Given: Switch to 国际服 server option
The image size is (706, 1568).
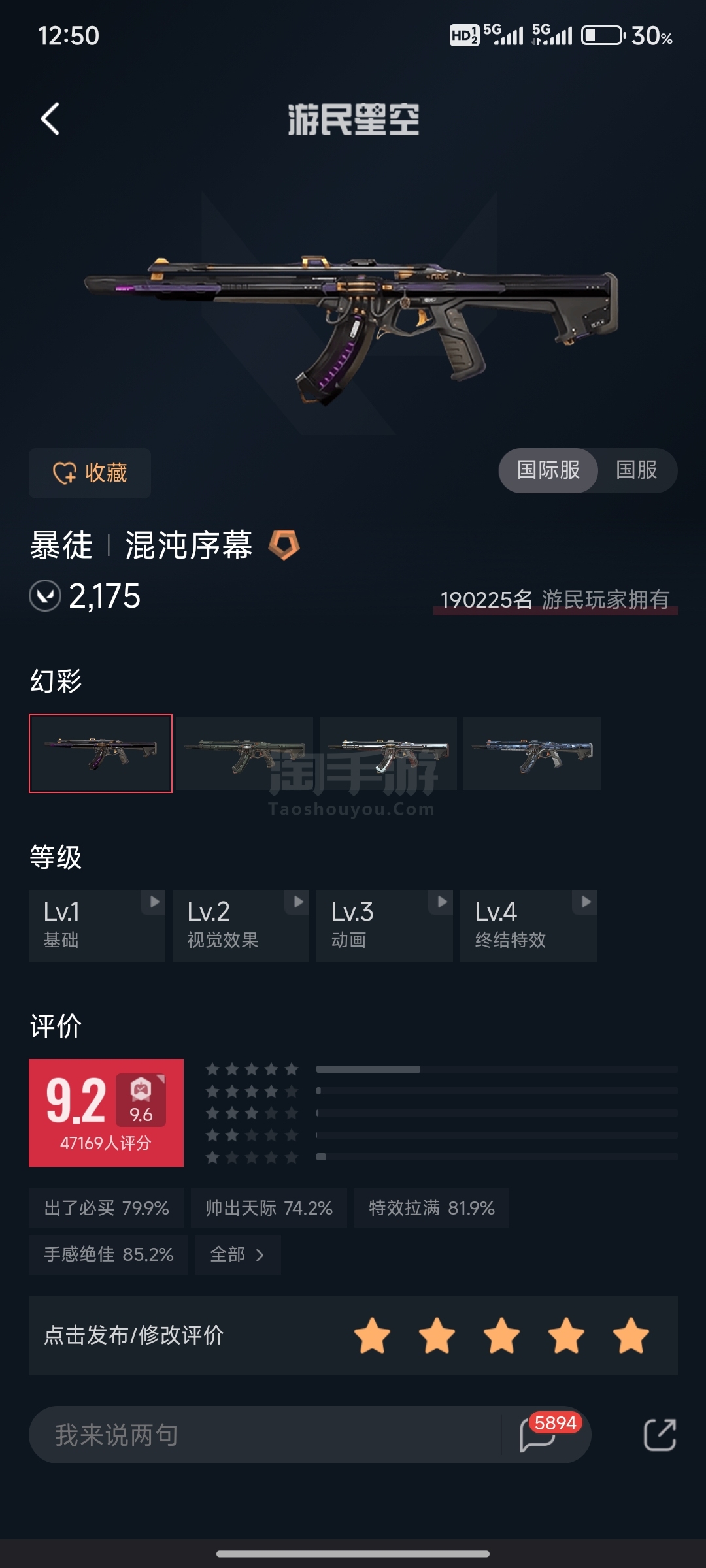Looking at the screenshot, I should tap(548, 470).
